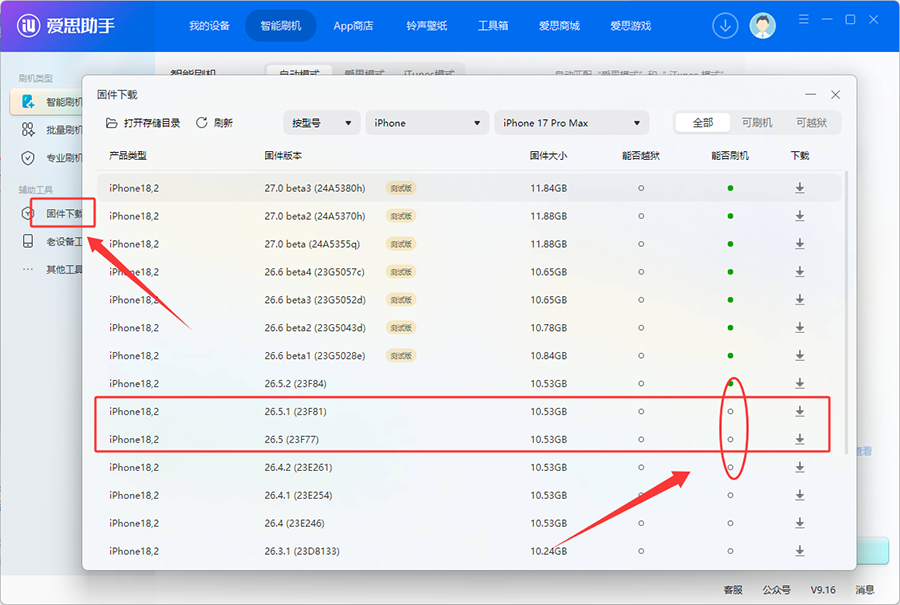The image size is (900, 605).
Task: Click 固件大小 column header
Action: (548, 156)
